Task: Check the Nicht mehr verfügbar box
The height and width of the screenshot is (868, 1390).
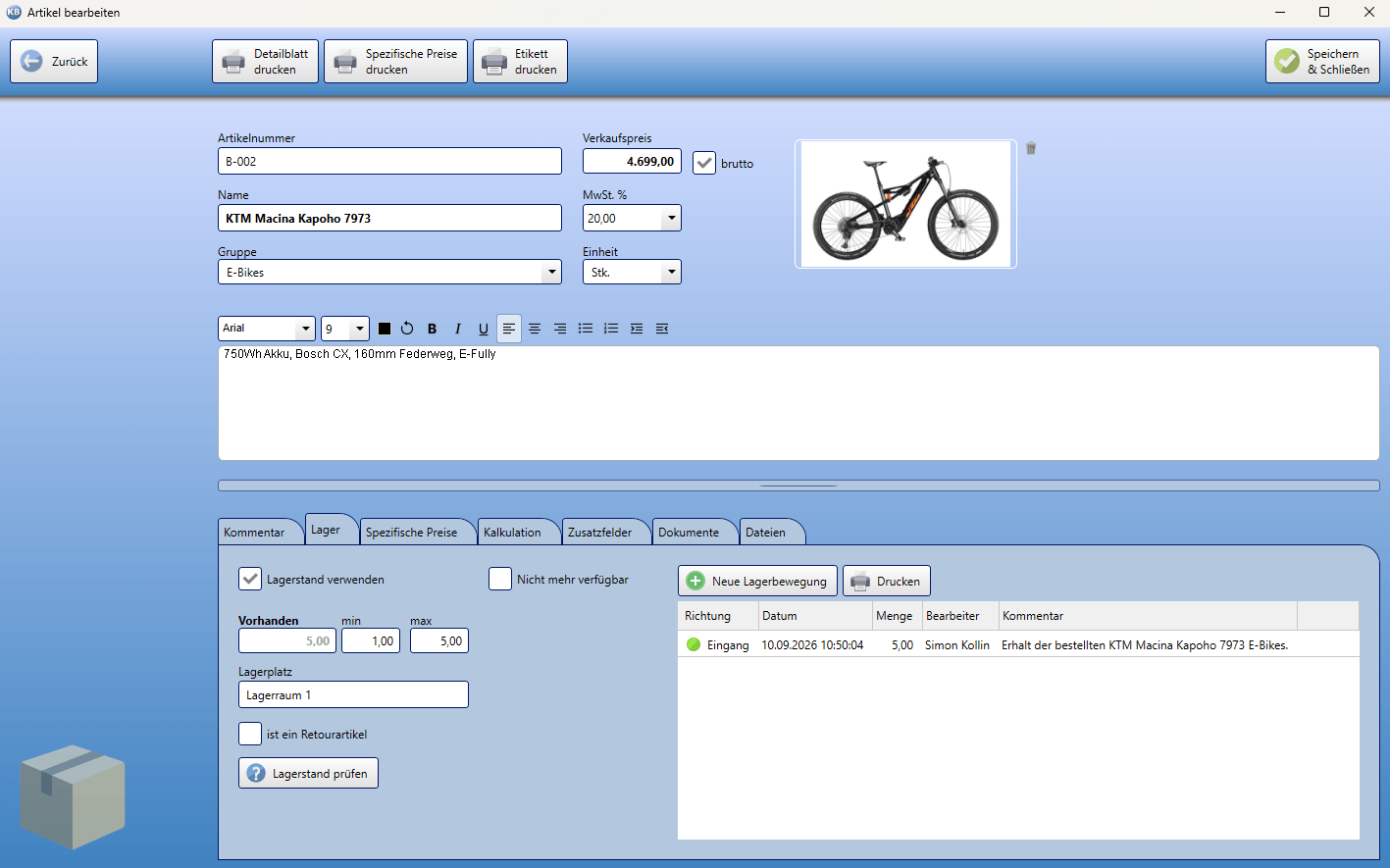Action: click(x=500, y=579)
